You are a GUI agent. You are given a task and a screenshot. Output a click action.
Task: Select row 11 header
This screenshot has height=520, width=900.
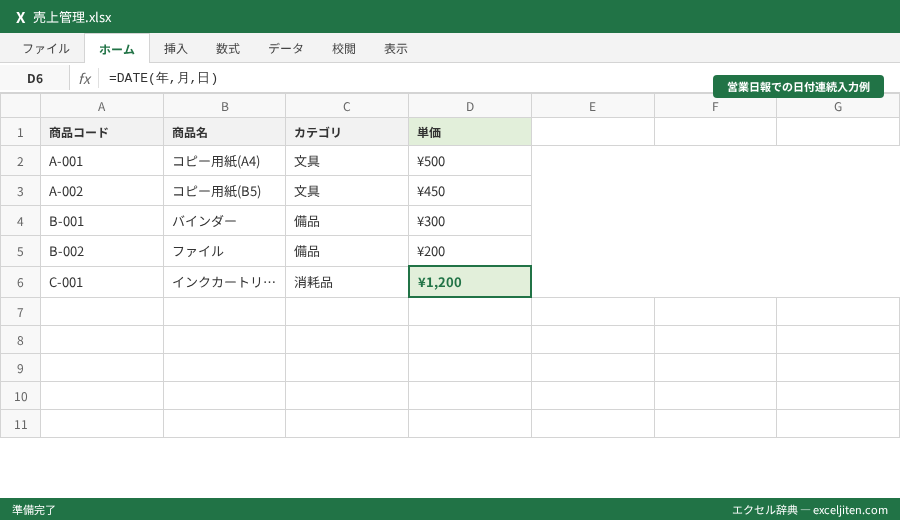pos(20,424)
